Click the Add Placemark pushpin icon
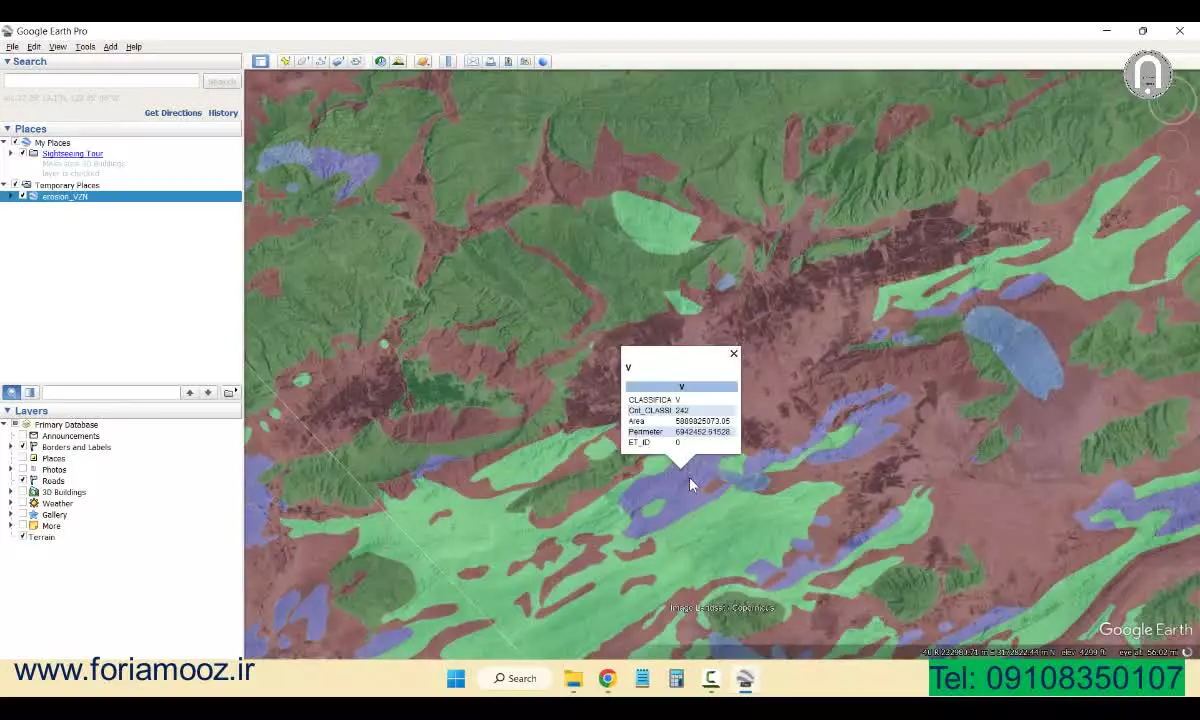Viewport: 1200px width, 720px height. coord(285,62)
